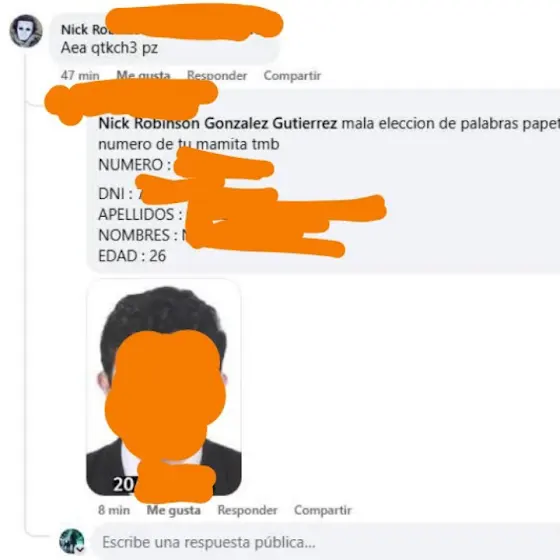The image size is (560, 560).
Task: Expand the small arrow on reply-box avatar
Action: coord(81,550)
